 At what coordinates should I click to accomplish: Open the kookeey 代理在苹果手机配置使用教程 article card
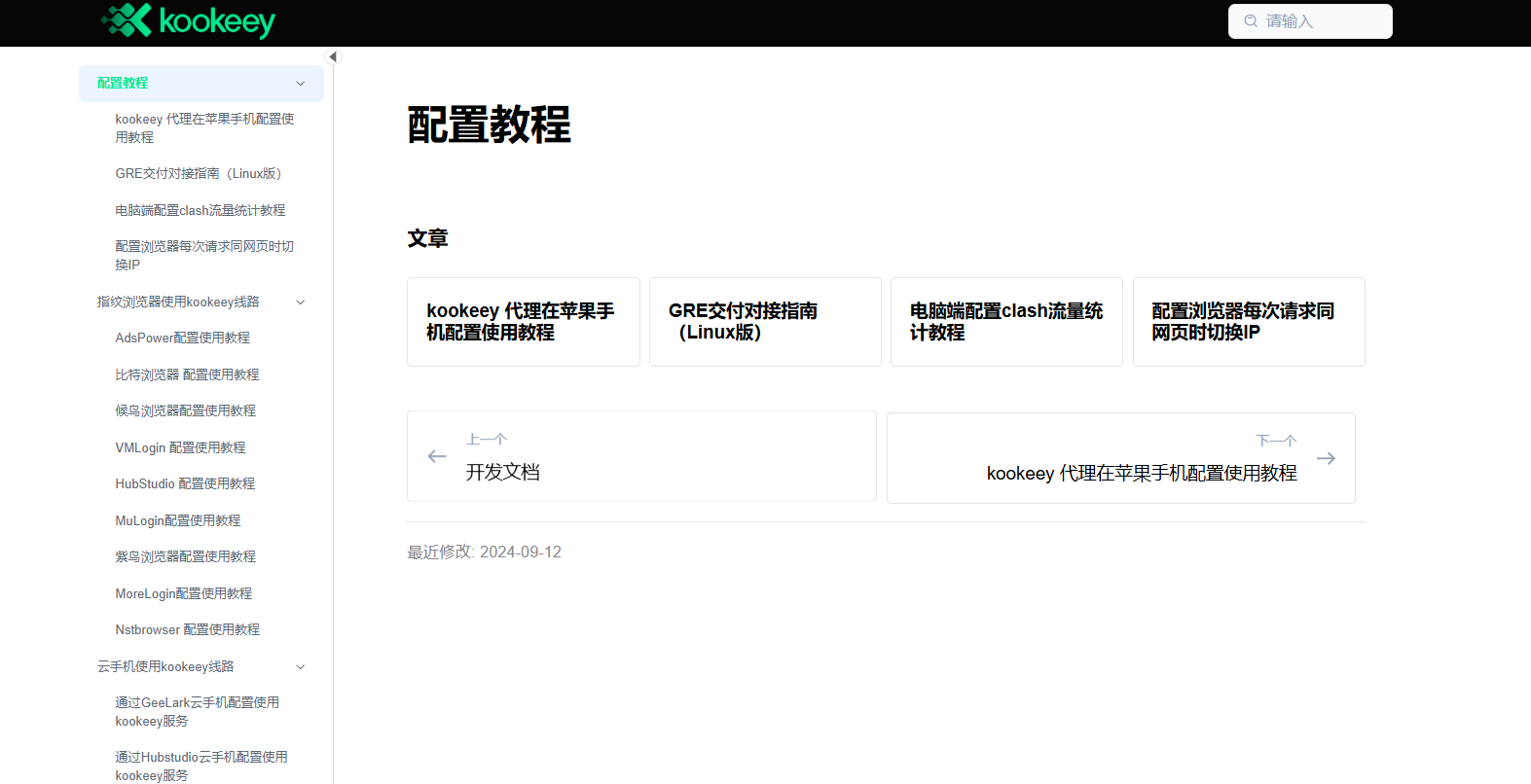pos(524,322)
